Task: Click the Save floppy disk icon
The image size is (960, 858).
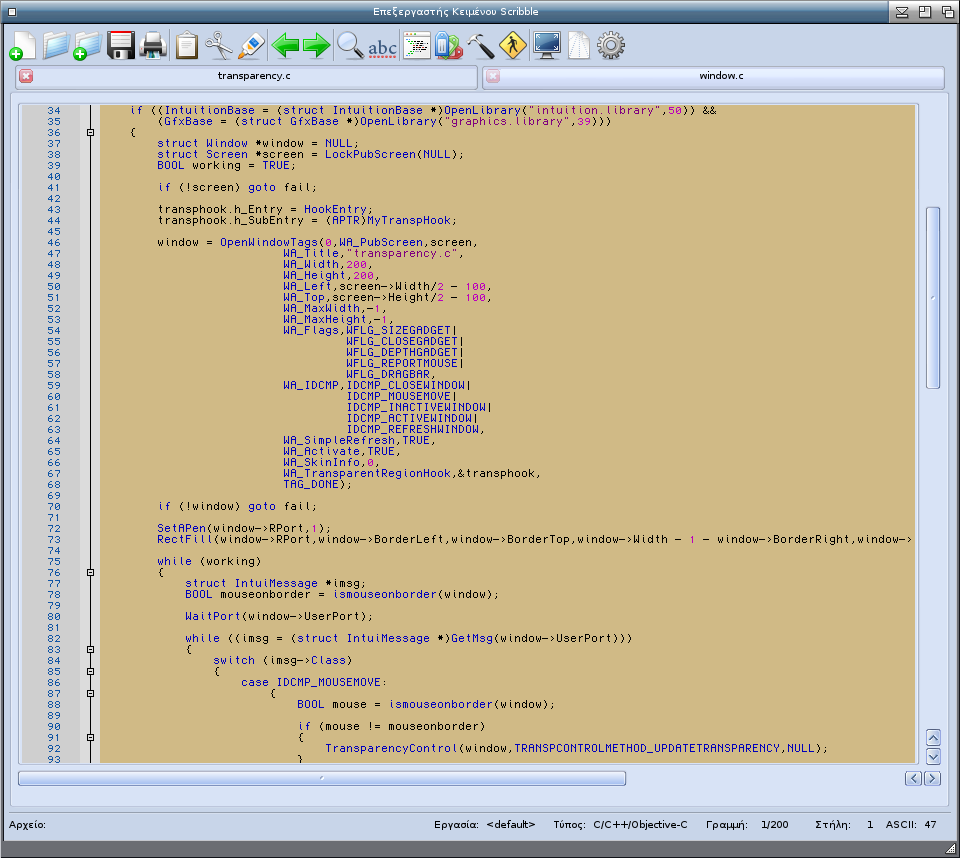Action: pyautogui.click(x=121, y=45)
